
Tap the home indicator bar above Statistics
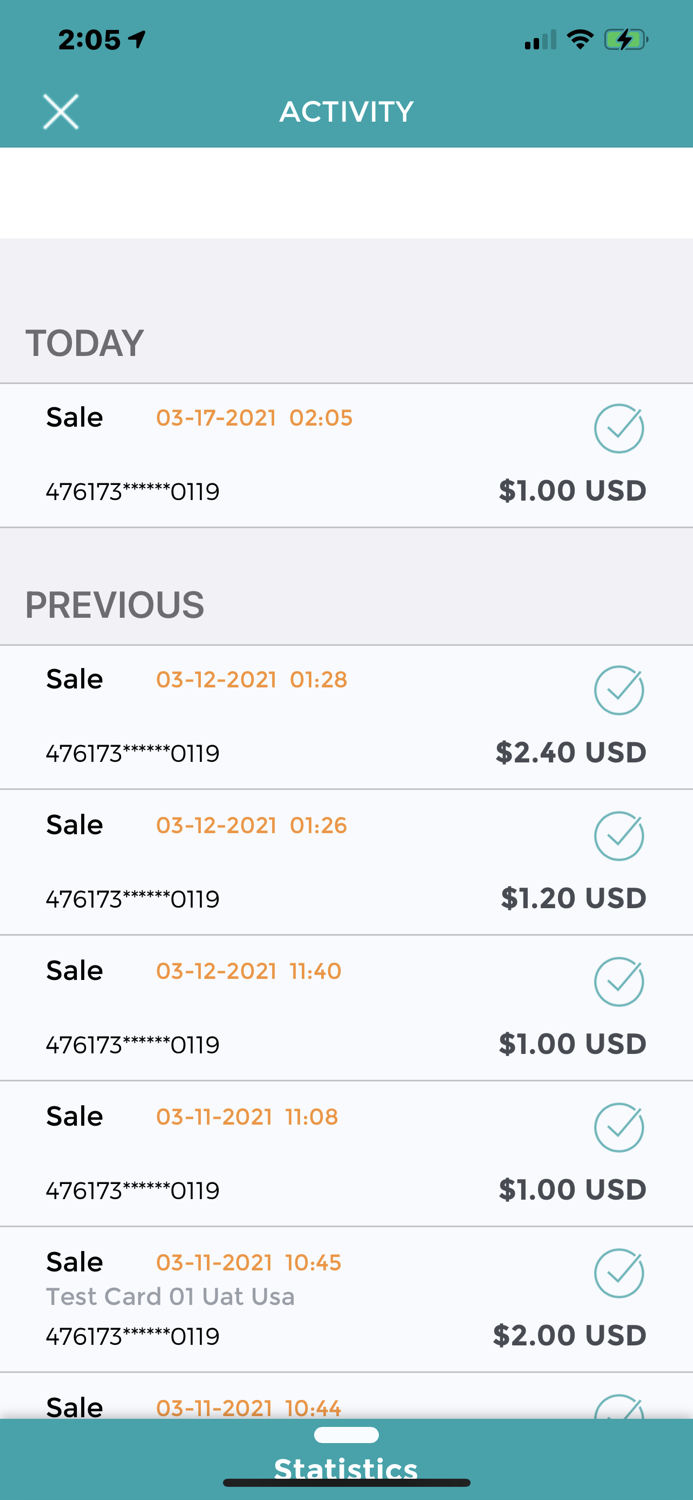(x=346, y=1434)
